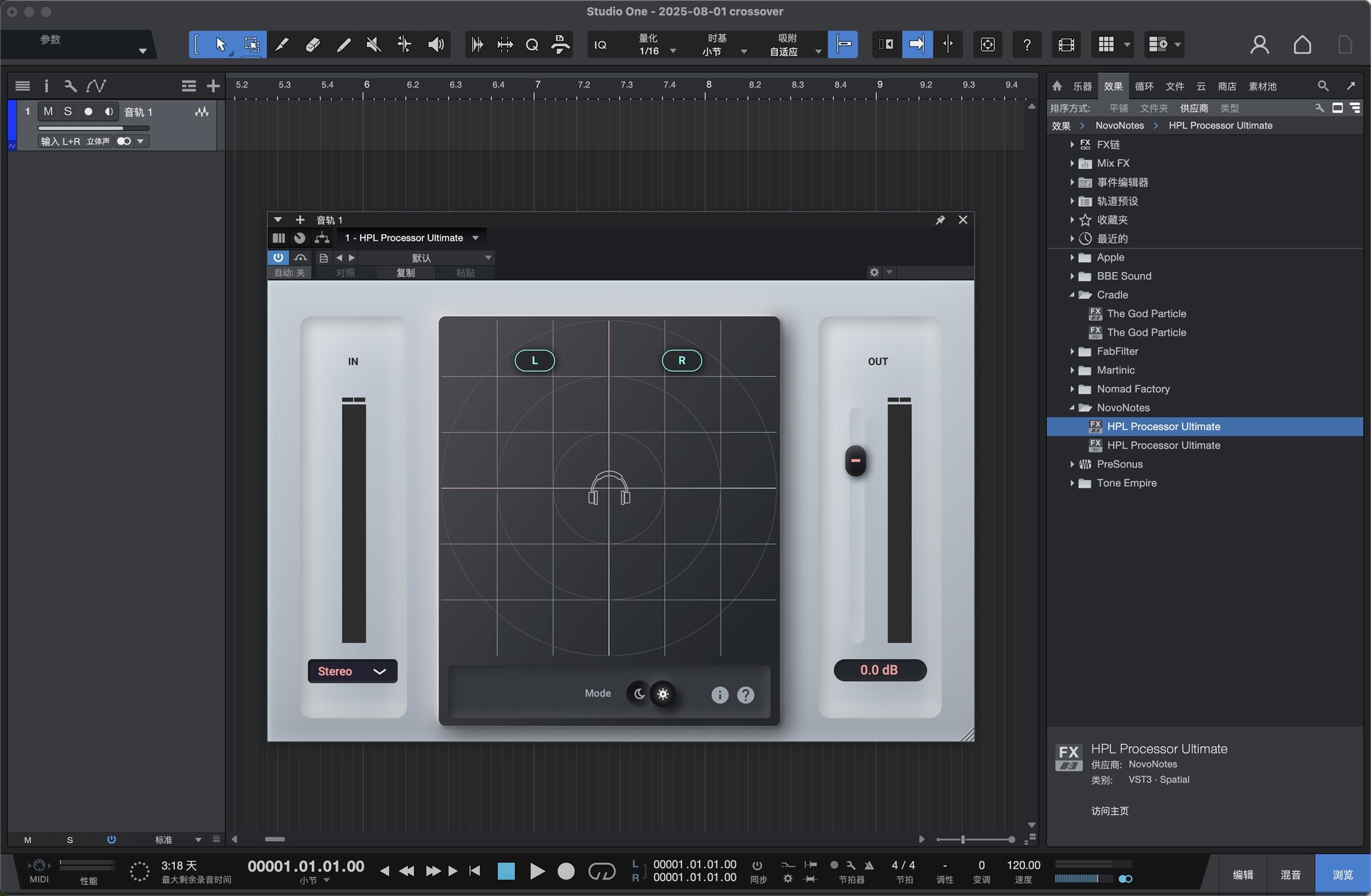Toggle transport loop button
This screenshot has width=1371, height=896.
point(601,871)
